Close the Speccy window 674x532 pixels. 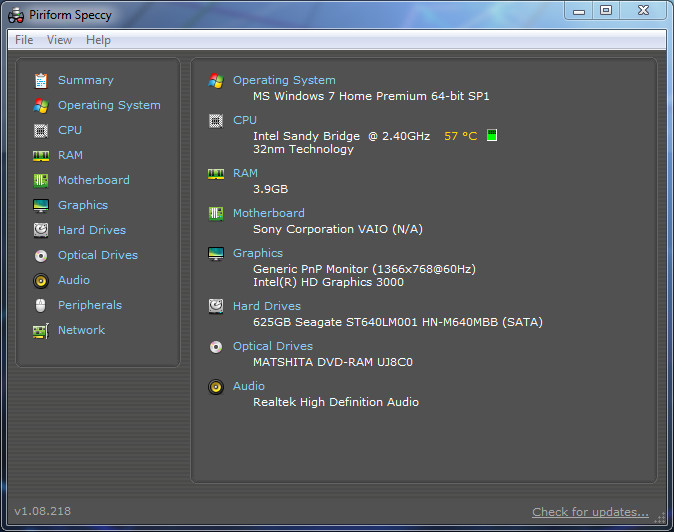point(643,10)
